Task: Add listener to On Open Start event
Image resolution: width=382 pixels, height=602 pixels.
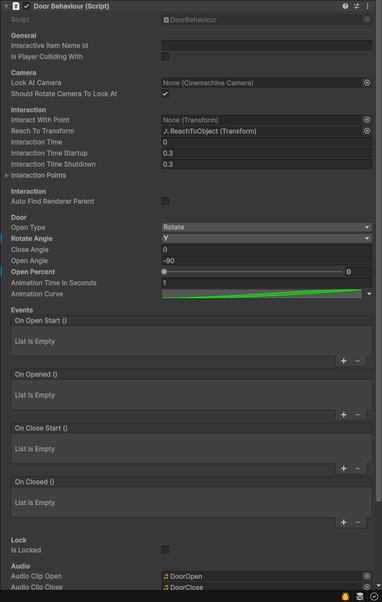Action: 344,361
